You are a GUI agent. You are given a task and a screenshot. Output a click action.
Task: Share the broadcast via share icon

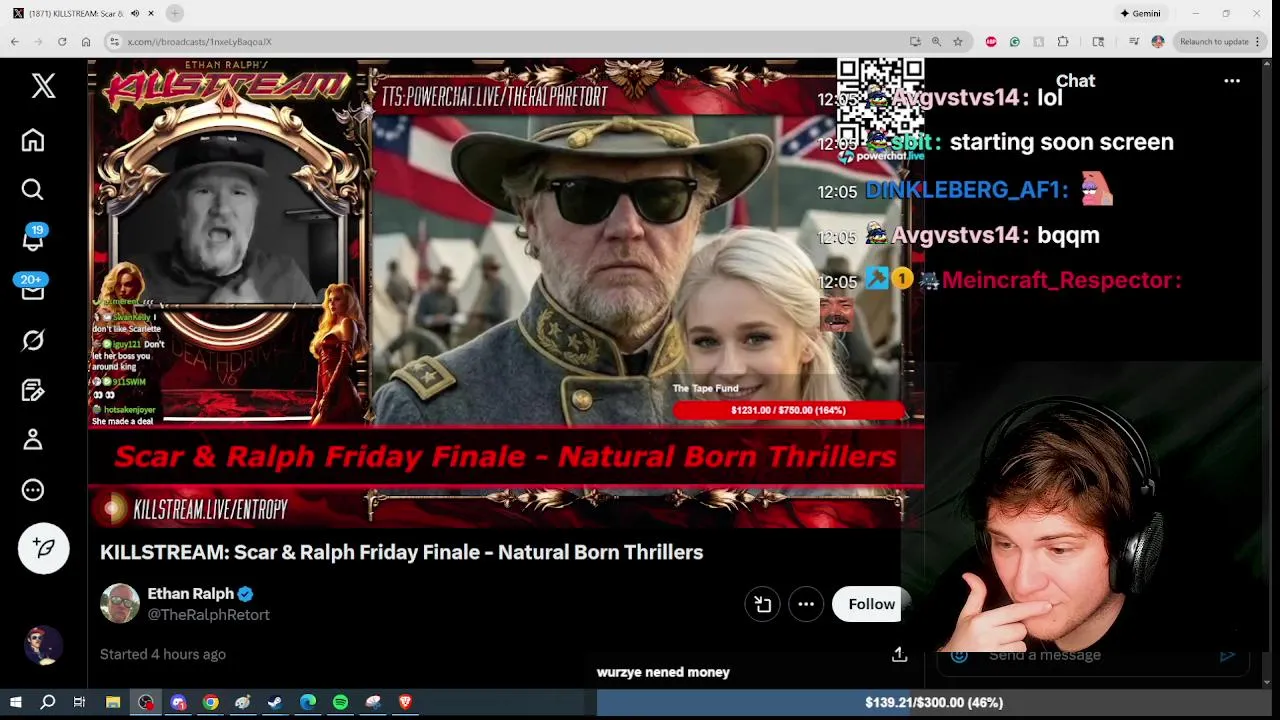tap(899, 654)
